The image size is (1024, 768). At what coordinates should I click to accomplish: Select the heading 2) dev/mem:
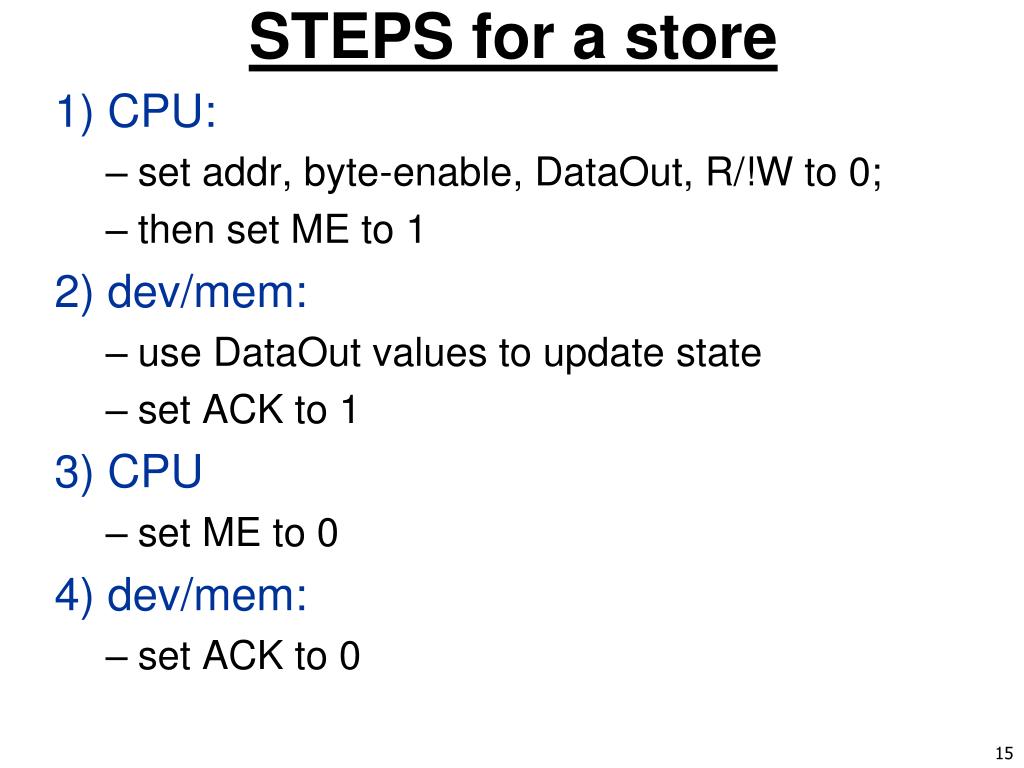point(181,292)
